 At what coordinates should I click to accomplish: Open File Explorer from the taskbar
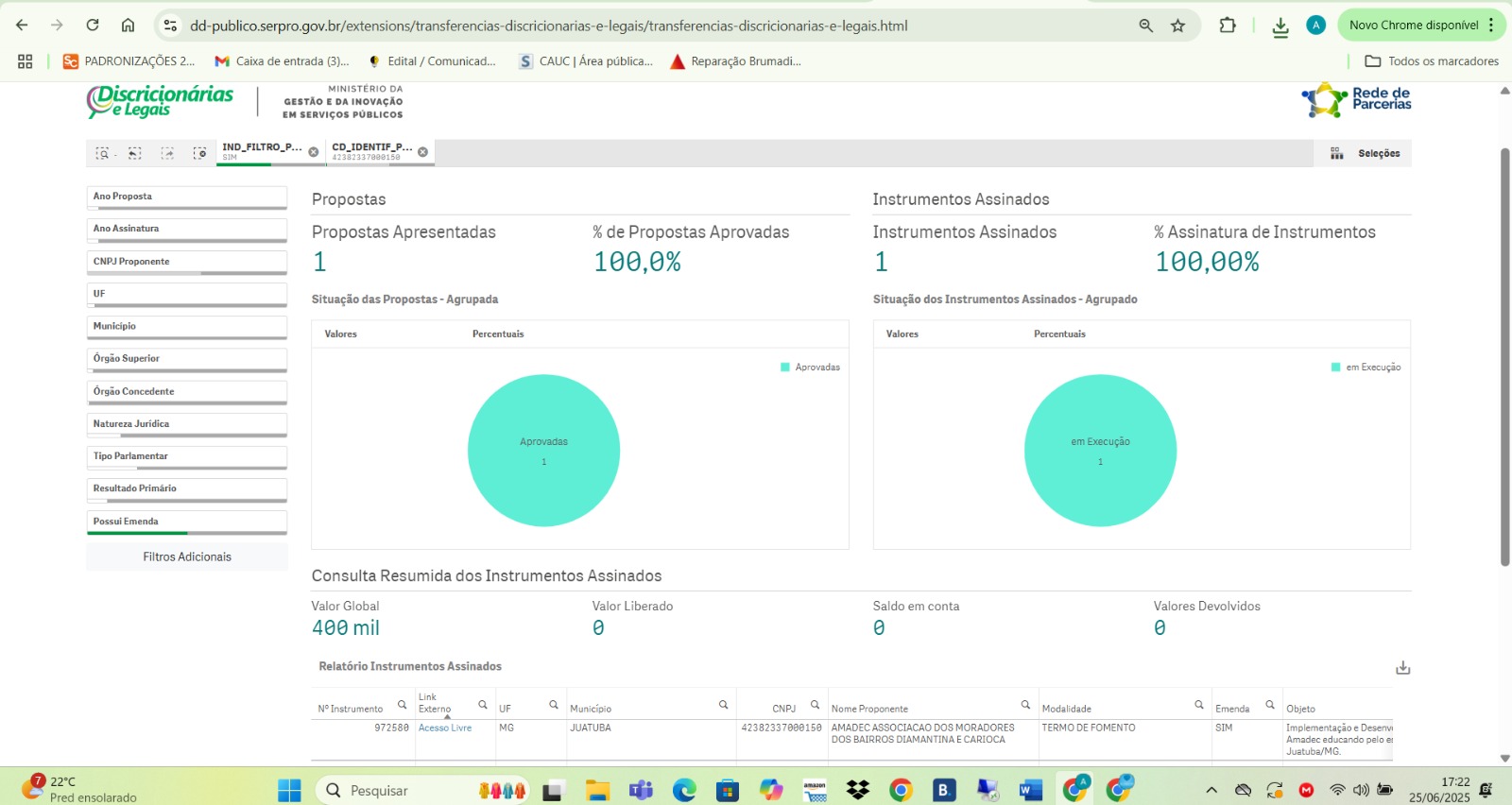[597, 790]
